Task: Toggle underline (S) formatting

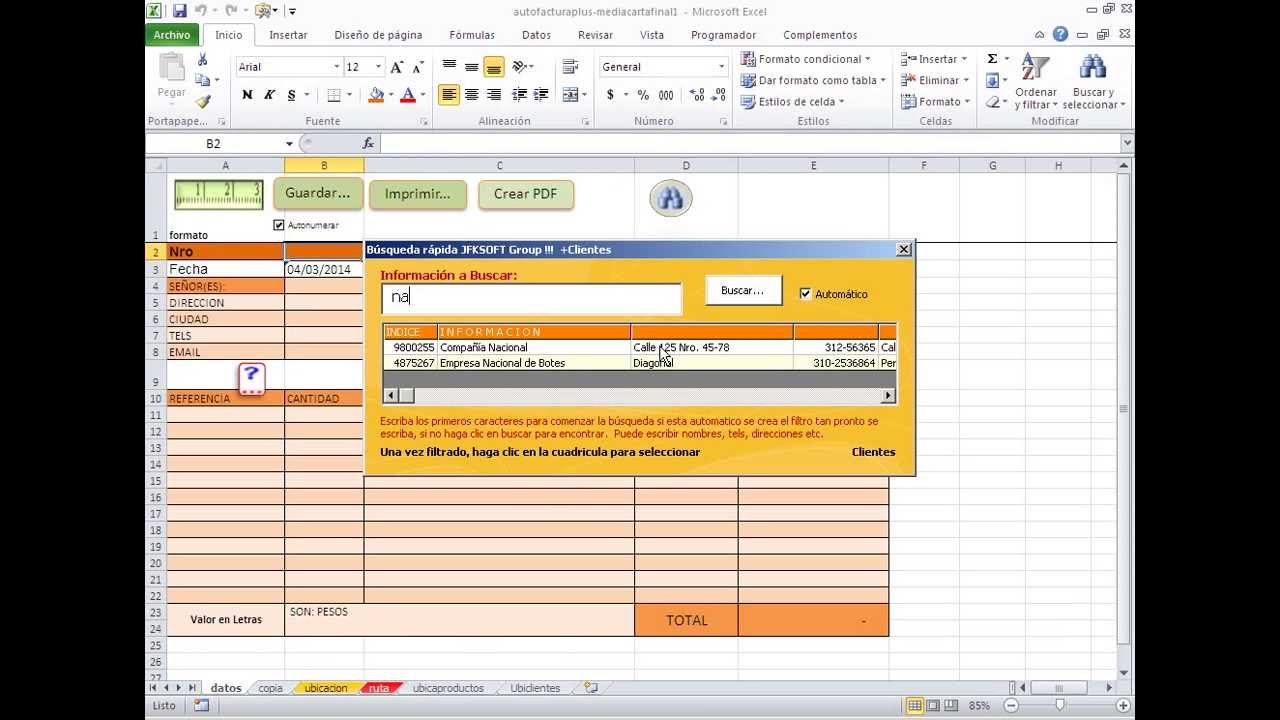Action: click(291, 95)
